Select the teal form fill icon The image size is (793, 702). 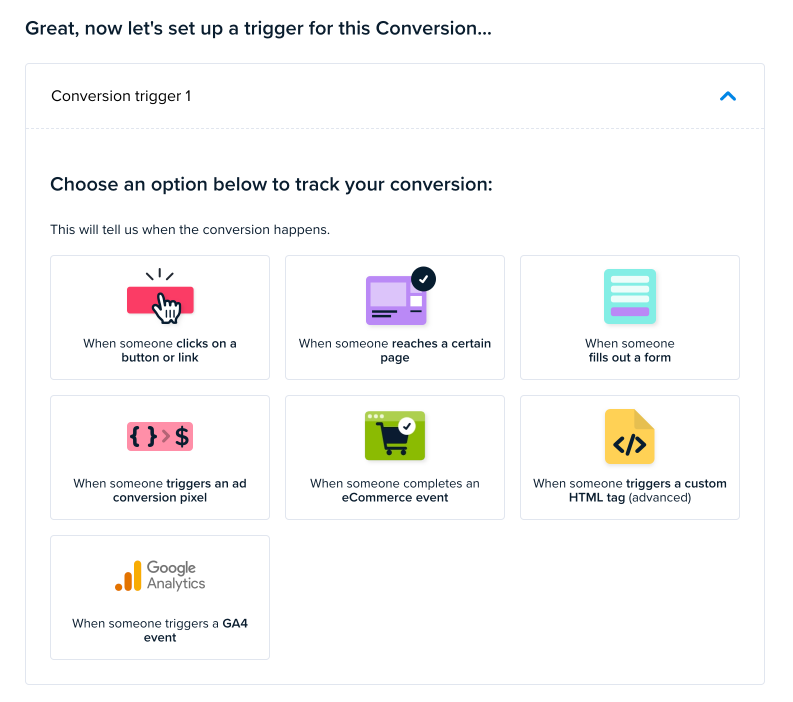630,296
